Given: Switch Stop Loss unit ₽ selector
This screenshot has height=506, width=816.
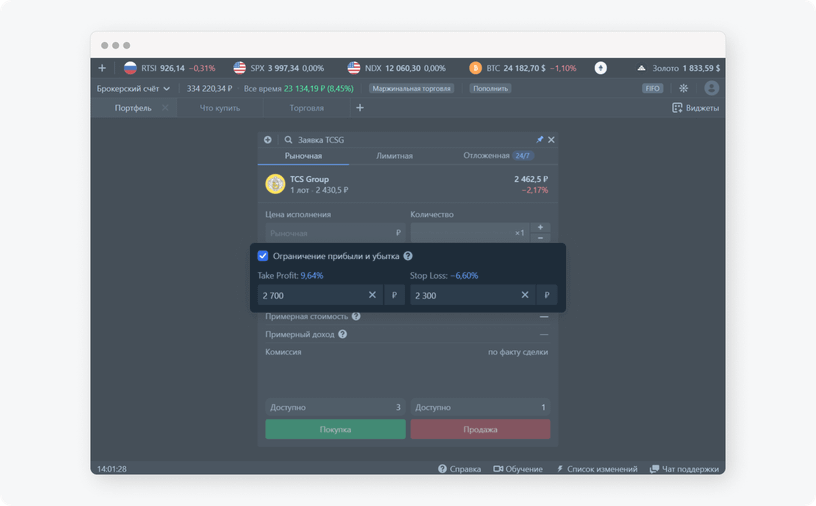Looking at the screenshot, I should (547, 295).
